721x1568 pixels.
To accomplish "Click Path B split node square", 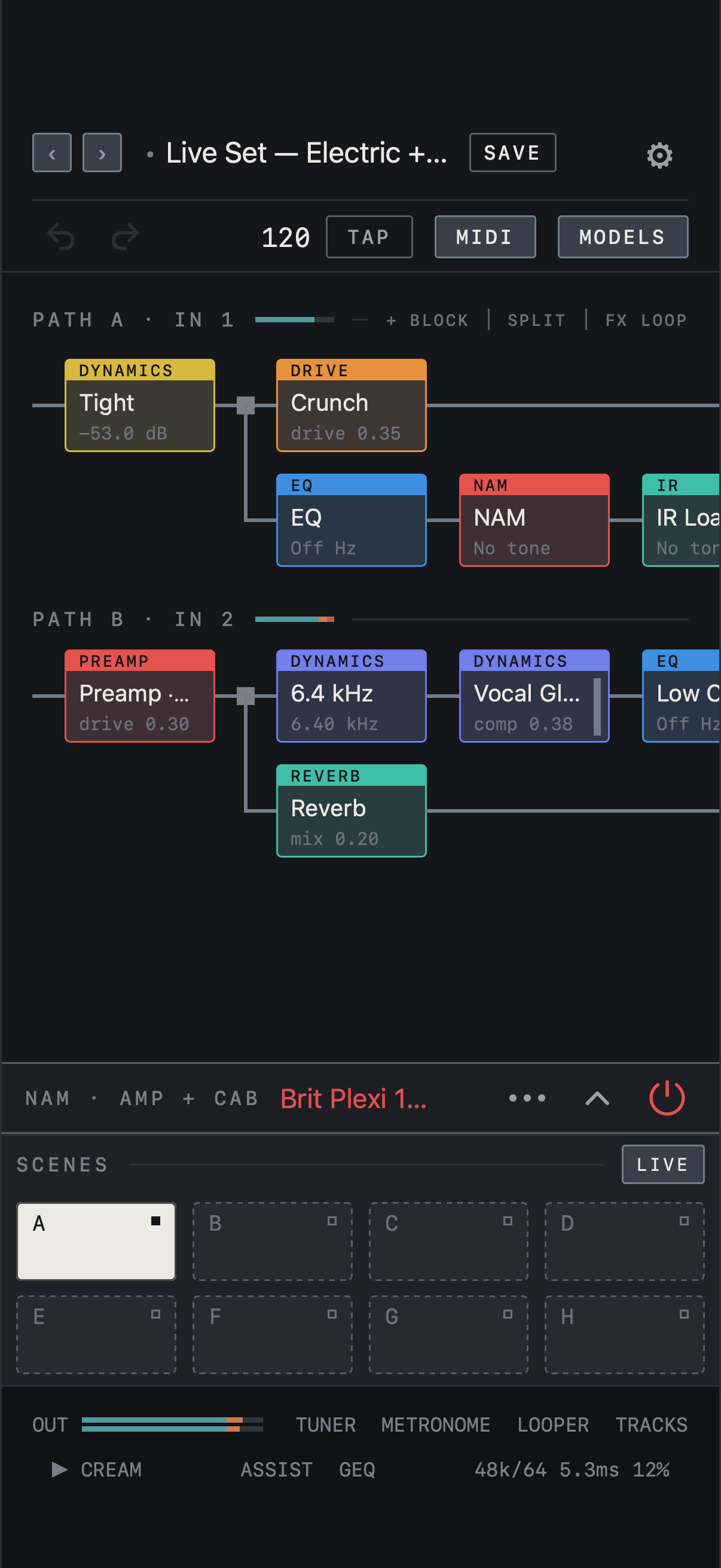I will pyautogui.click(x=245, y=695).
